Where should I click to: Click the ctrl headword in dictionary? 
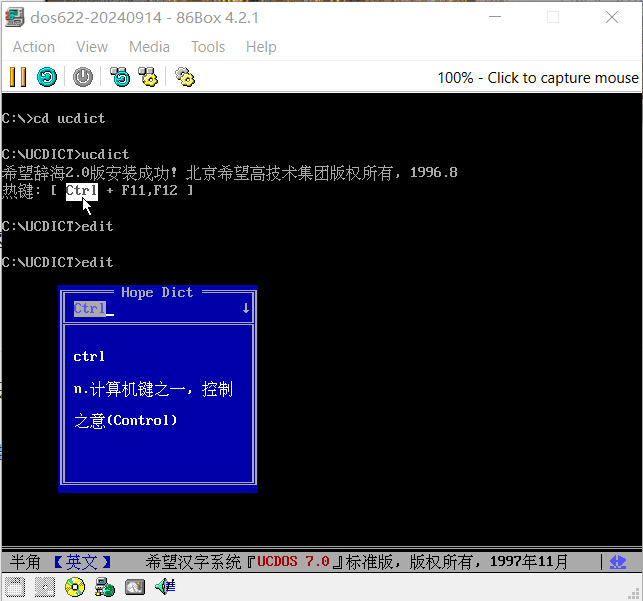click(x=89, y=356)
